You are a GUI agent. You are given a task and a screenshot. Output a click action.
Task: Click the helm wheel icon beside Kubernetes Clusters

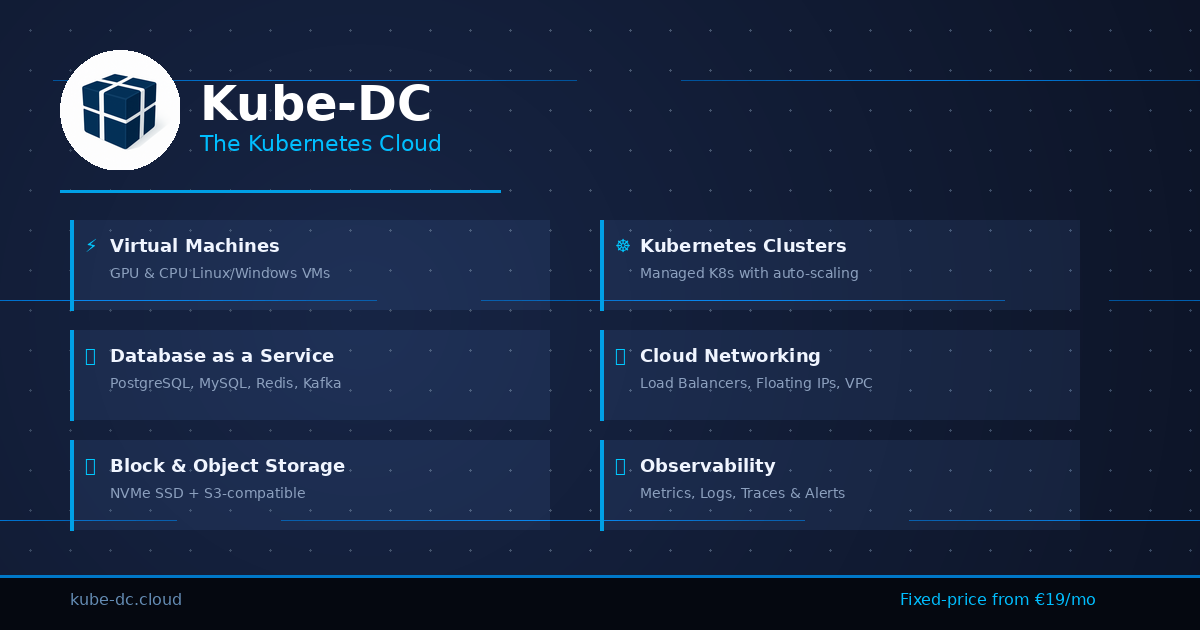click(x=622, y=246)
